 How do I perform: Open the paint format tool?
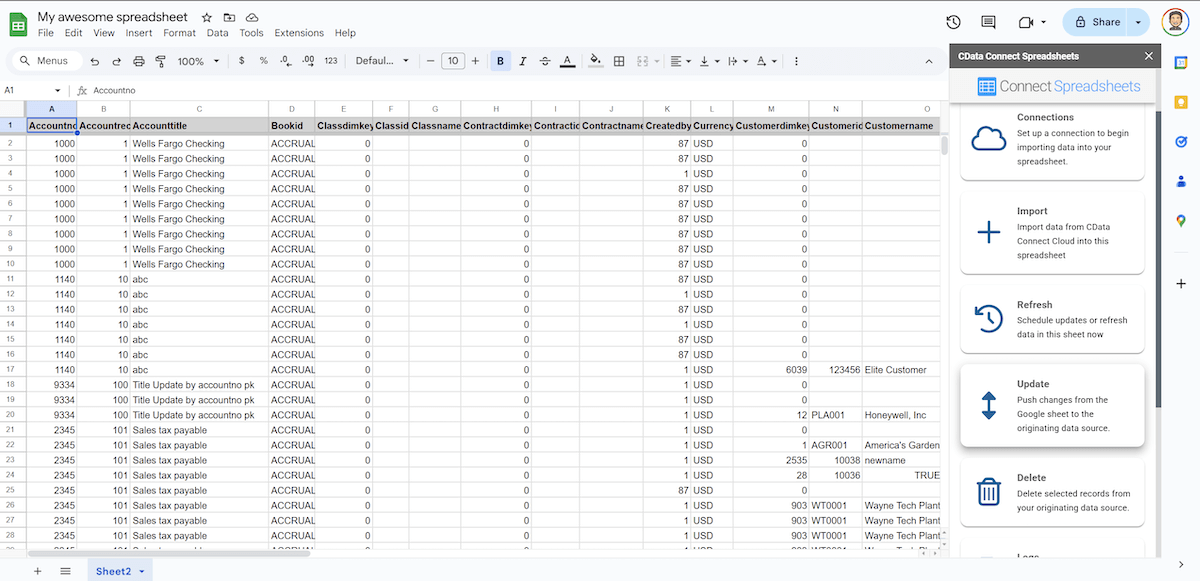coord(160,60)
